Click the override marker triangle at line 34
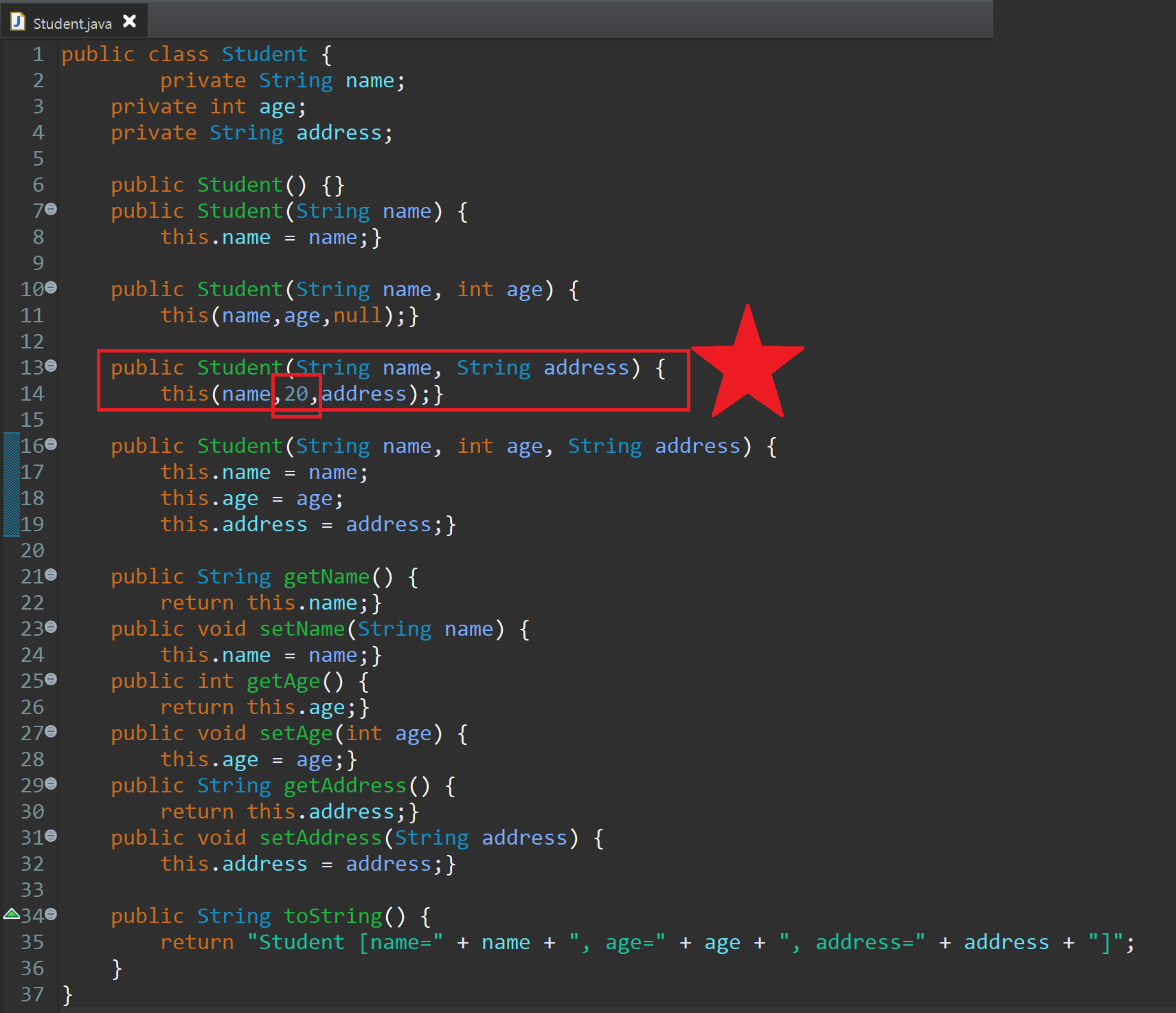 point(12,914)
